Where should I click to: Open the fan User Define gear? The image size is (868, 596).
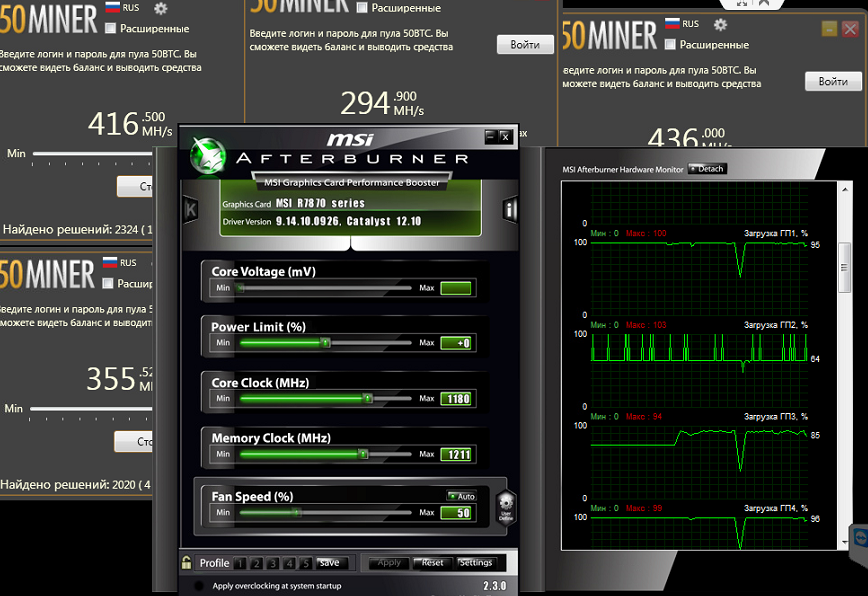pyautogui.click(x=505, y=507)
